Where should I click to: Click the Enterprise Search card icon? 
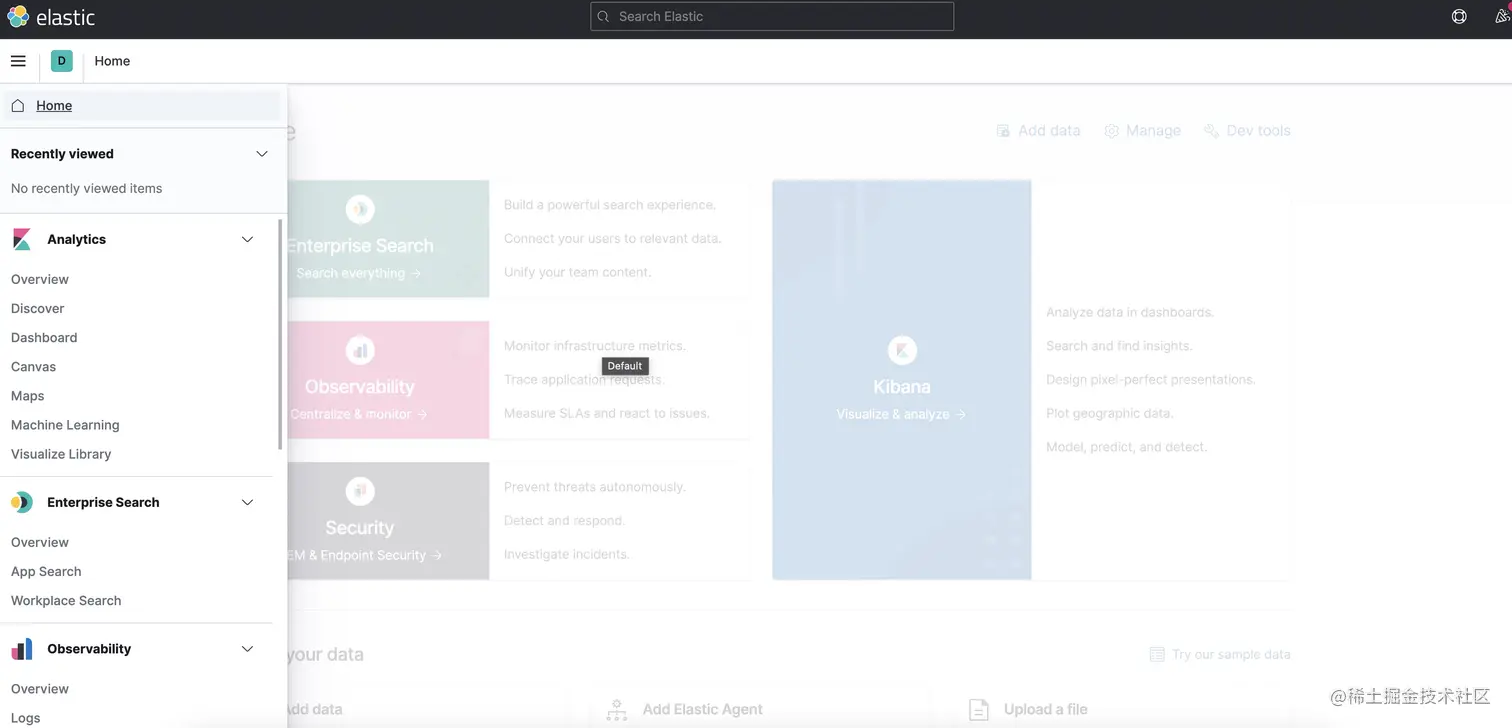point(360,209)
